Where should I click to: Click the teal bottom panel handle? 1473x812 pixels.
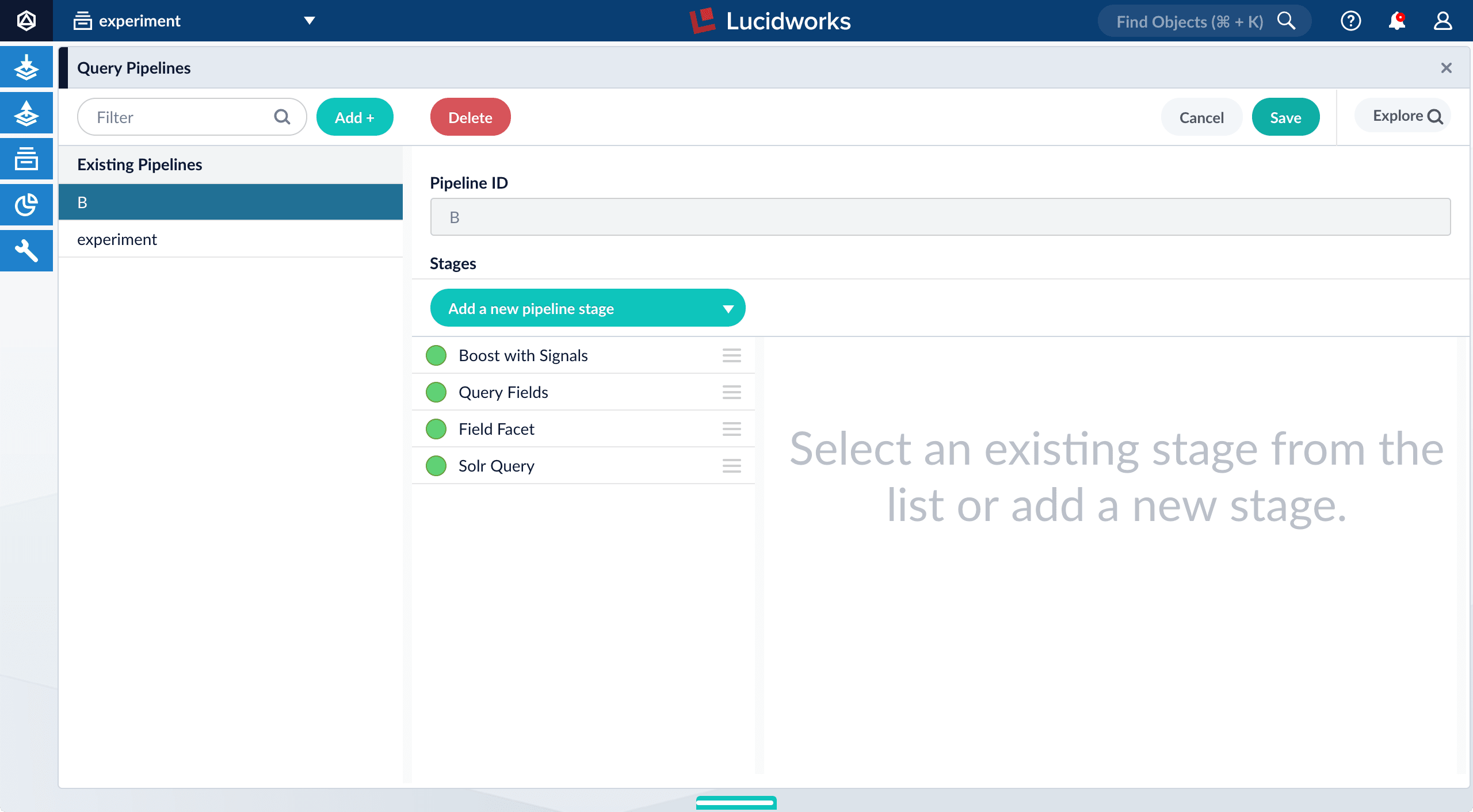pos(736,802)
